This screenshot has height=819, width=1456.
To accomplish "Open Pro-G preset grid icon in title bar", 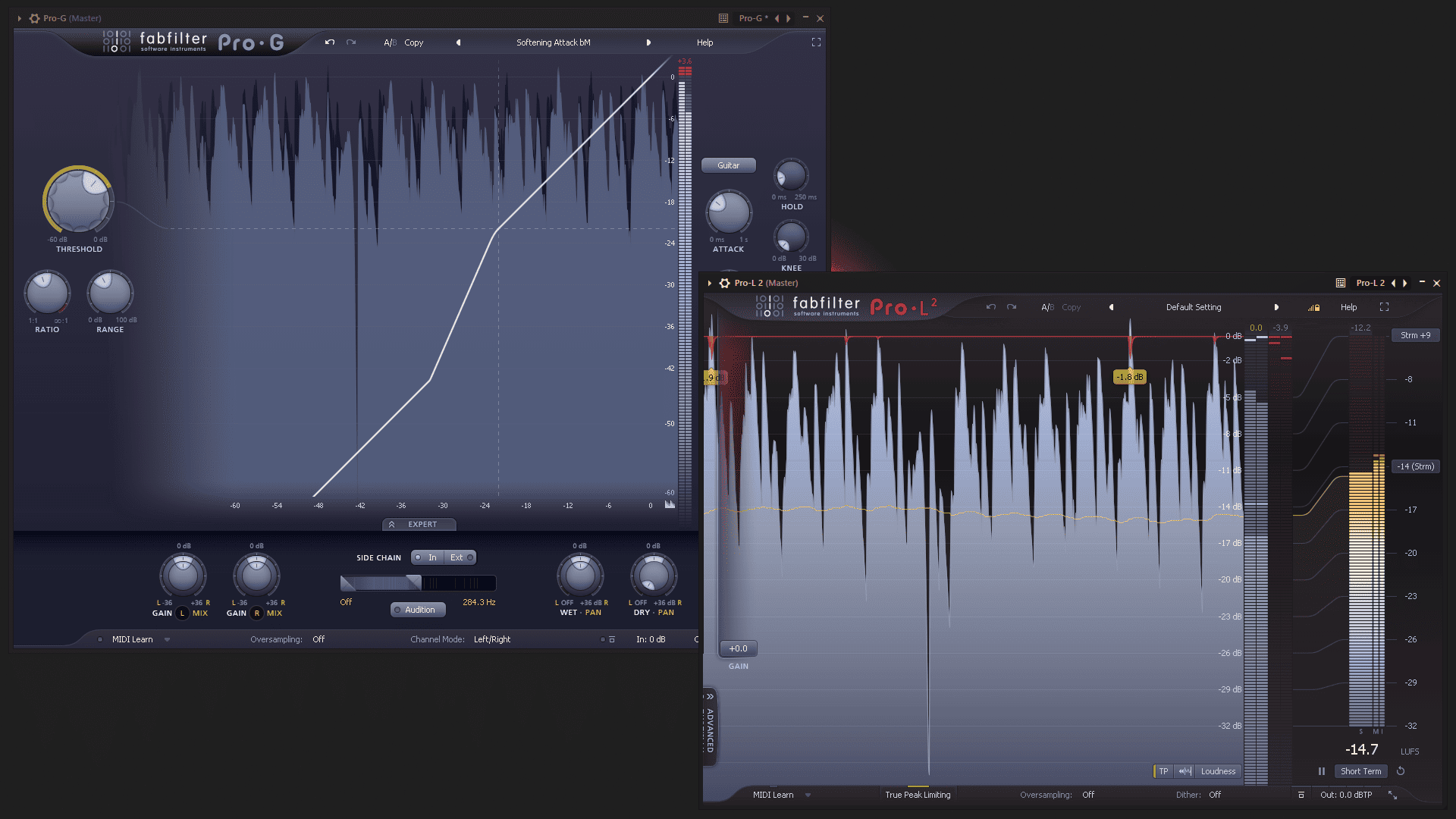I will click(723, 18).
